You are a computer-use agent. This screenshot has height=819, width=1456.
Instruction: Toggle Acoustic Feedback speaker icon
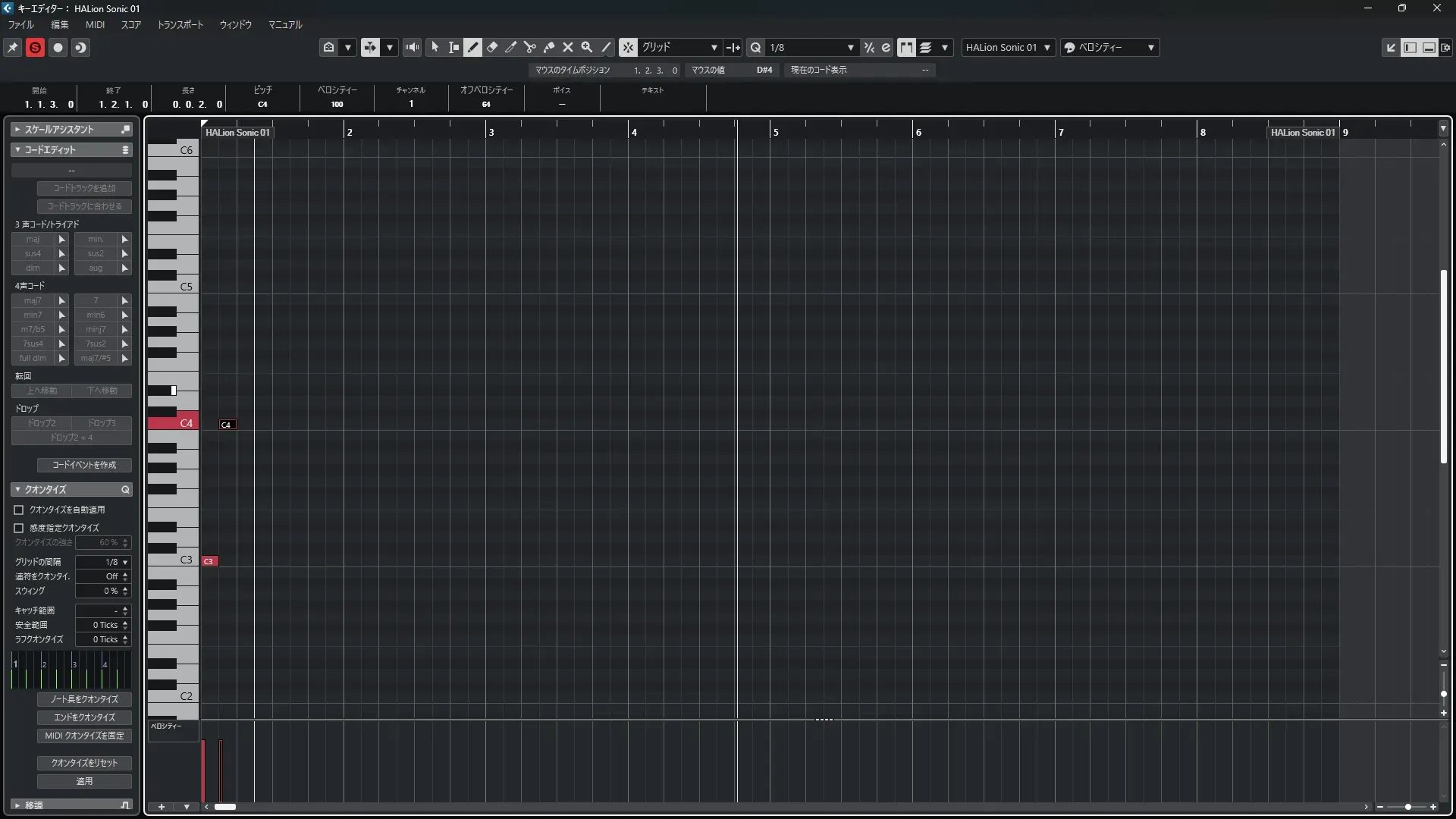(412, 47)
